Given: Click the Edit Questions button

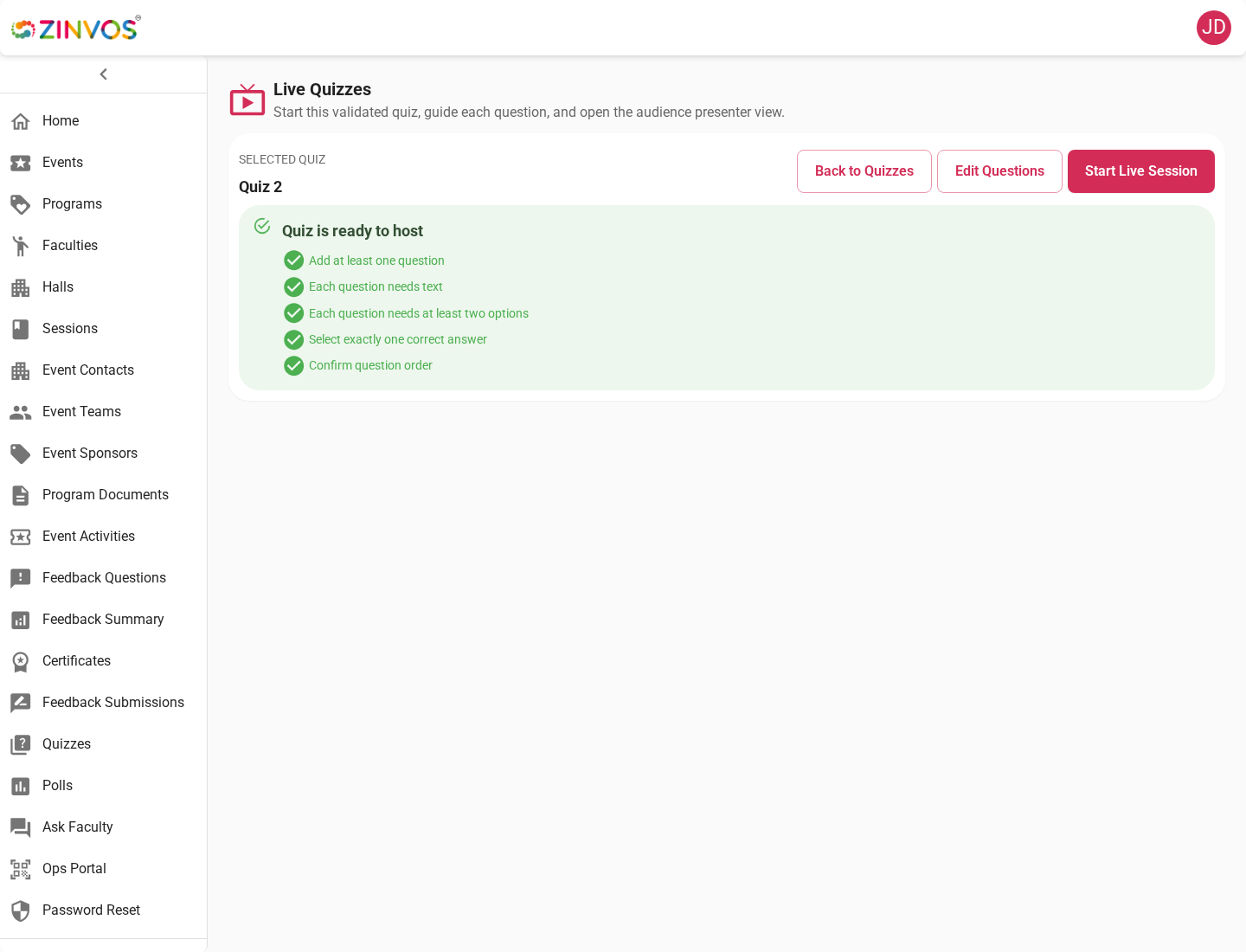Looking at the screenshot, I should click(x=999, y=171).
